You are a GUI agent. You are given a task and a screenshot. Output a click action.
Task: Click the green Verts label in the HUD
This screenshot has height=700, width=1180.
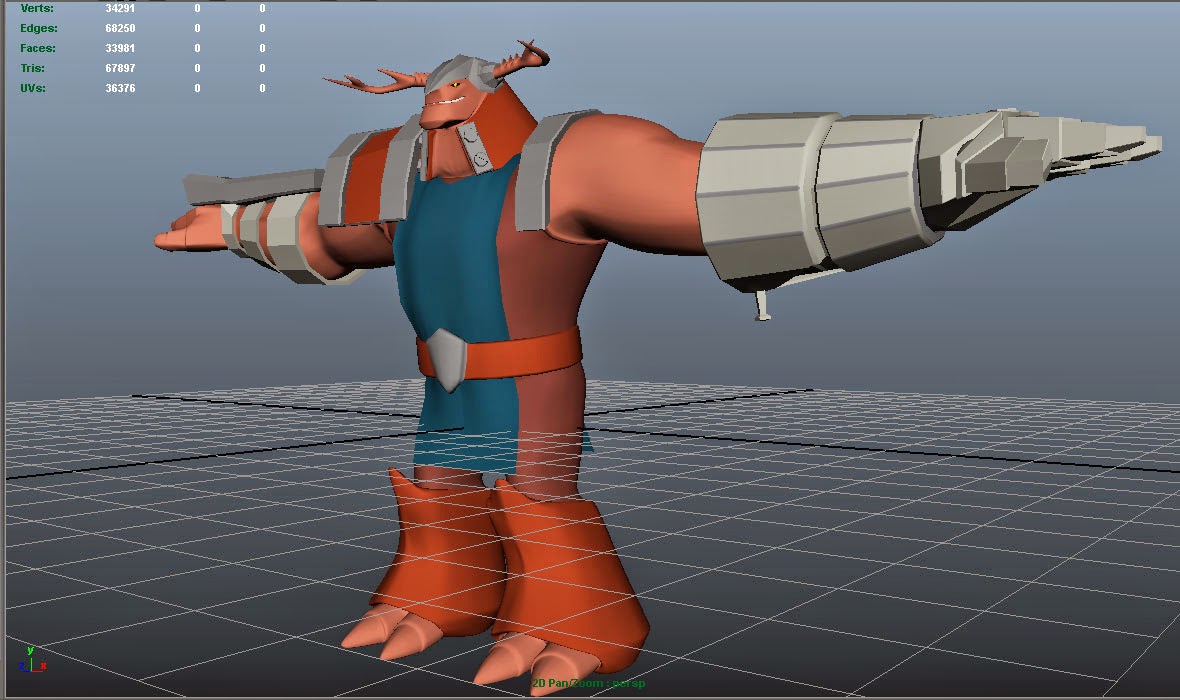coord(38,8)
